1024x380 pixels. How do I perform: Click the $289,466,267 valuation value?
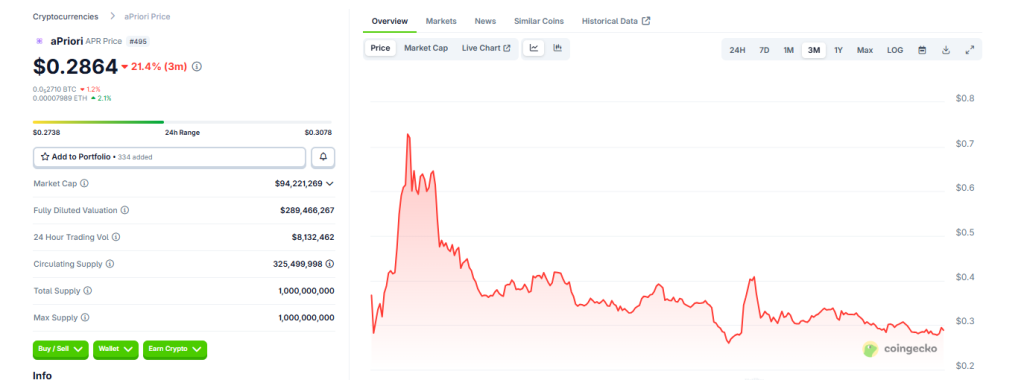click(307, 210)
